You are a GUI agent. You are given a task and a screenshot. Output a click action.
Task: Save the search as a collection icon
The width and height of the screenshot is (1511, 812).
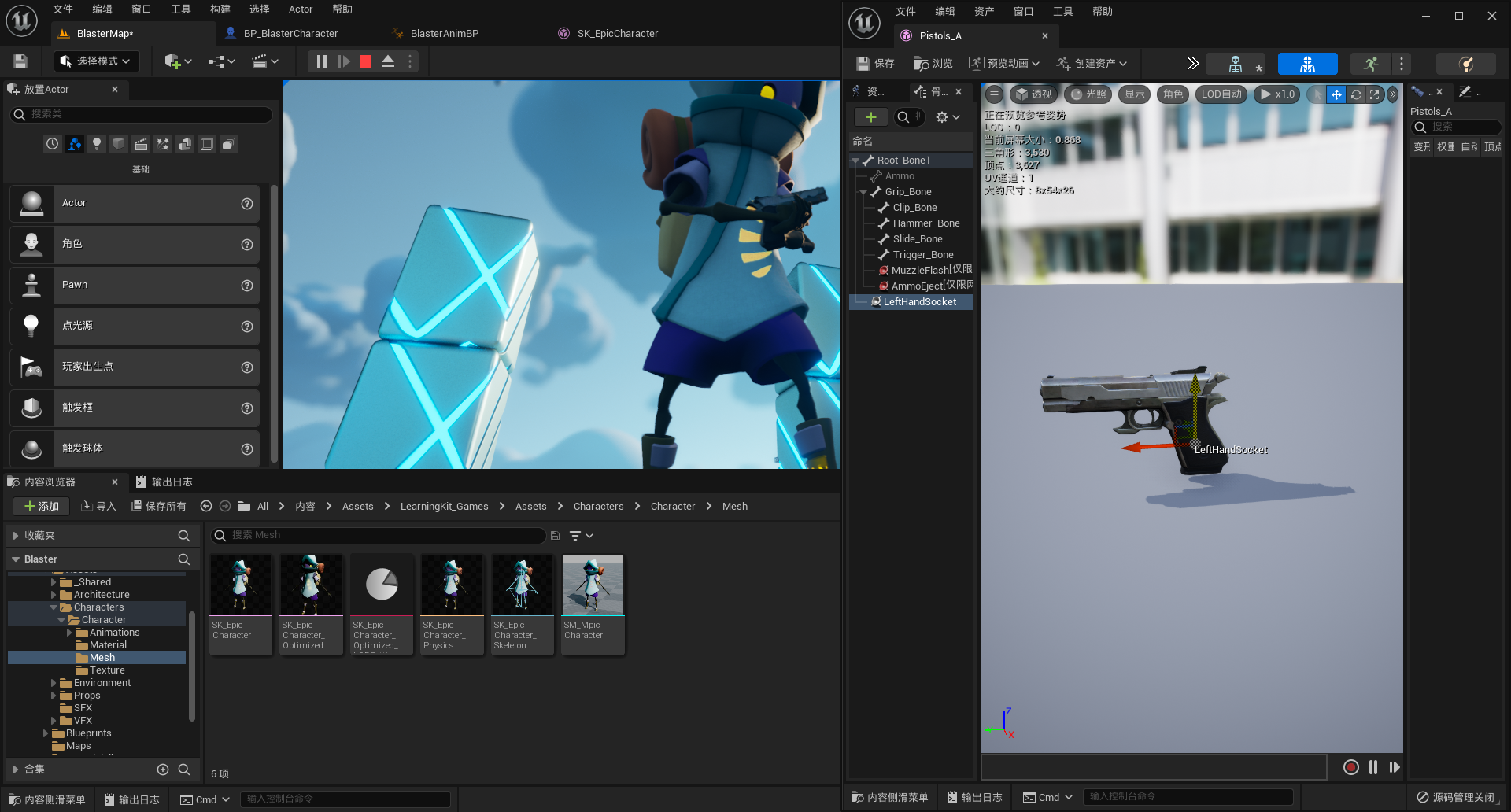(x=555, y=536)
